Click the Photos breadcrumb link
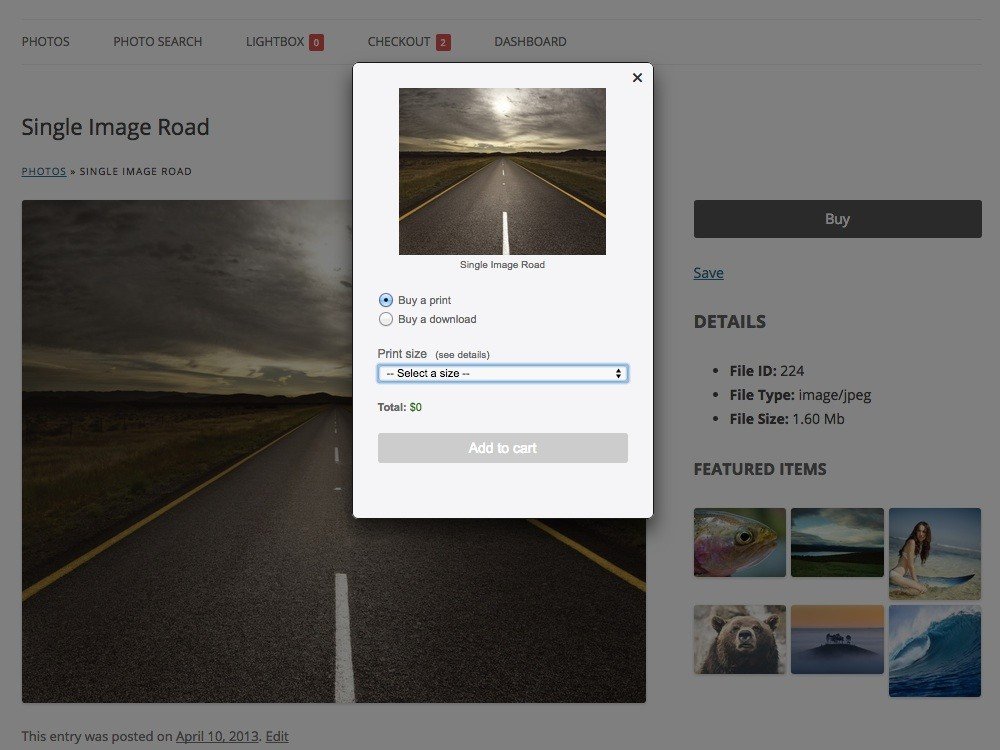Viewport: 1000px width, 750px height. [x=44, y=171]
